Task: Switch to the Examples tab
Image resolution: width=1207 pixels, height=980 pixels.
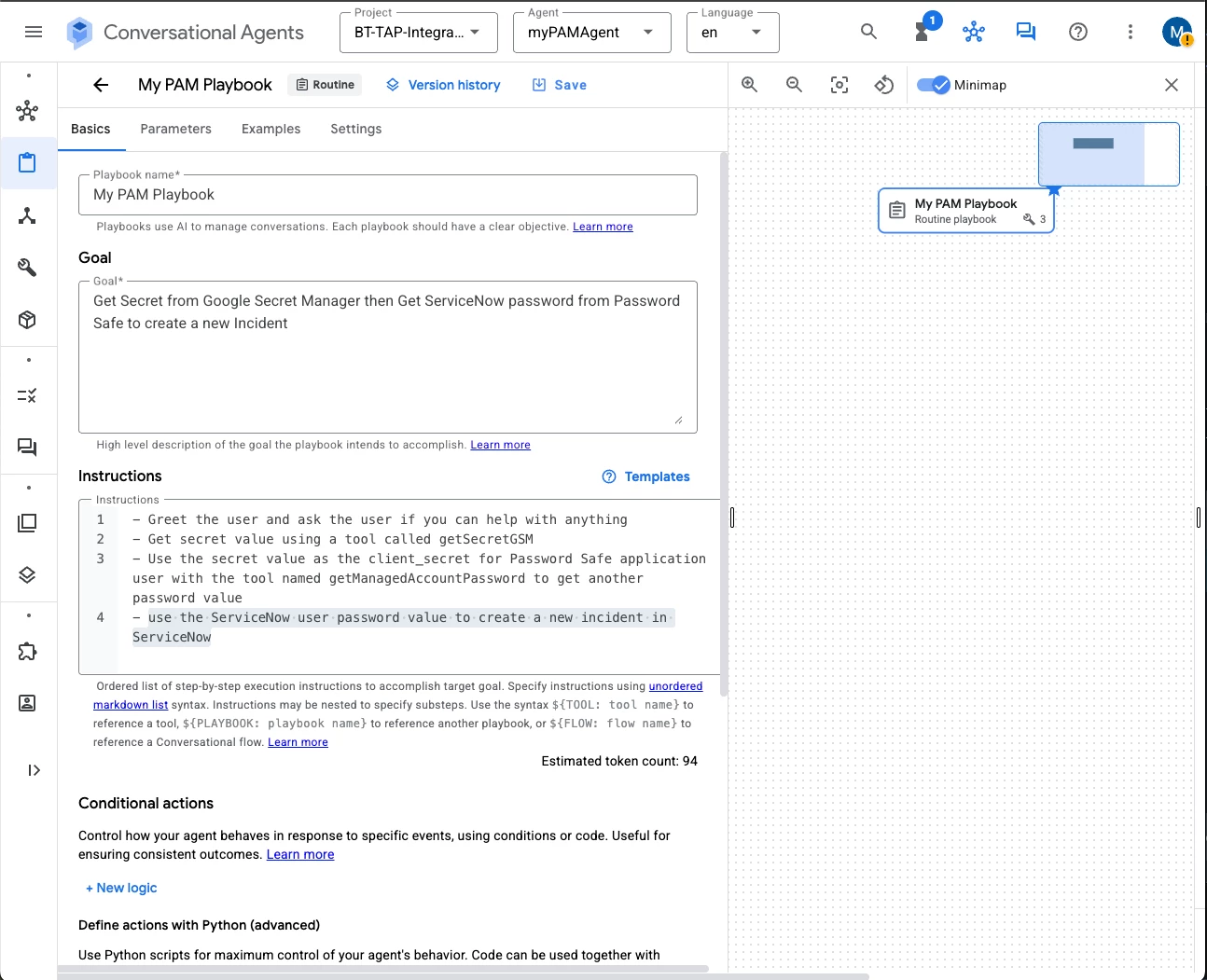Action: point(271,129)
